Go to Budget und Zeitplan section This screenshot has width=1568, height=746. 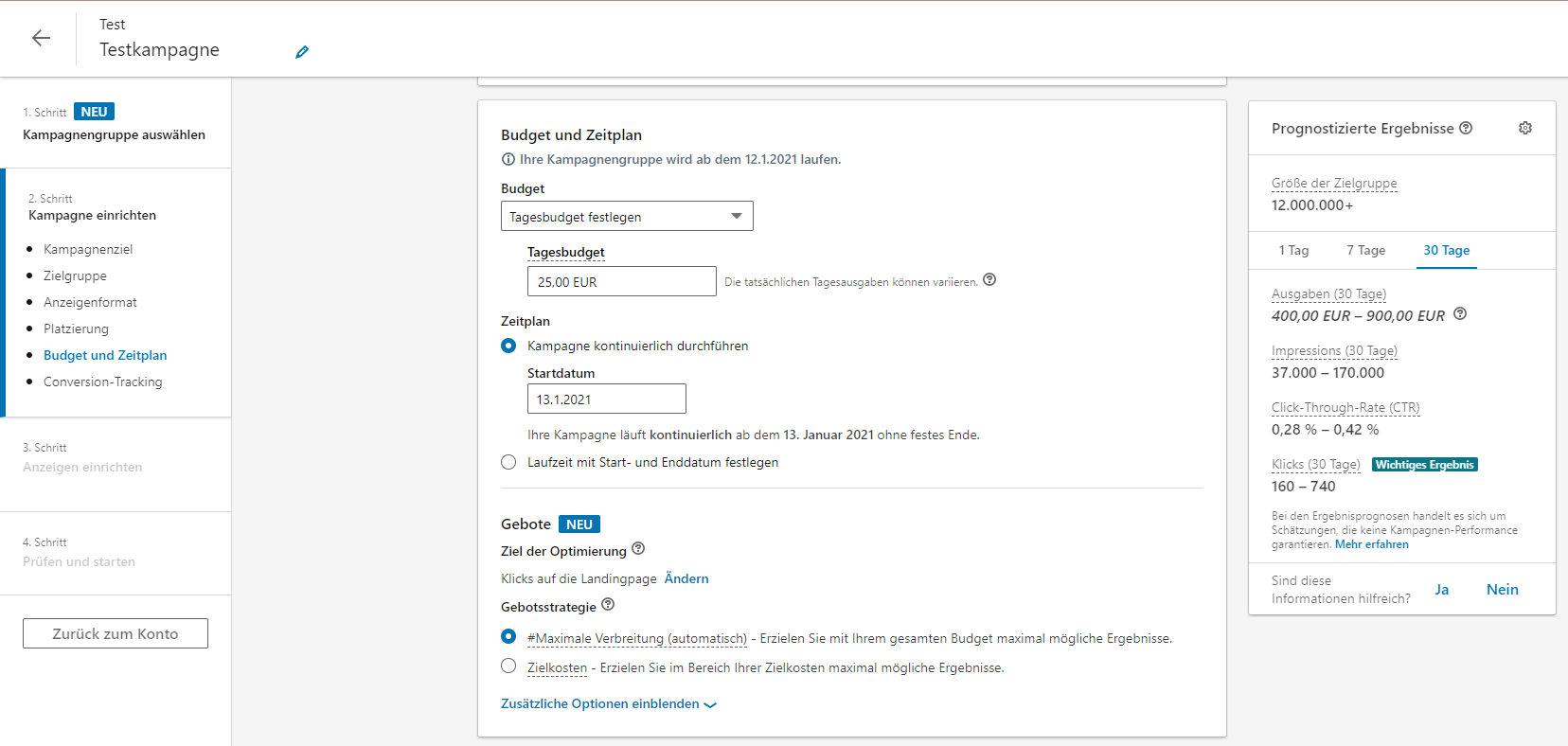pyautogui.click(x=105, y=355)
